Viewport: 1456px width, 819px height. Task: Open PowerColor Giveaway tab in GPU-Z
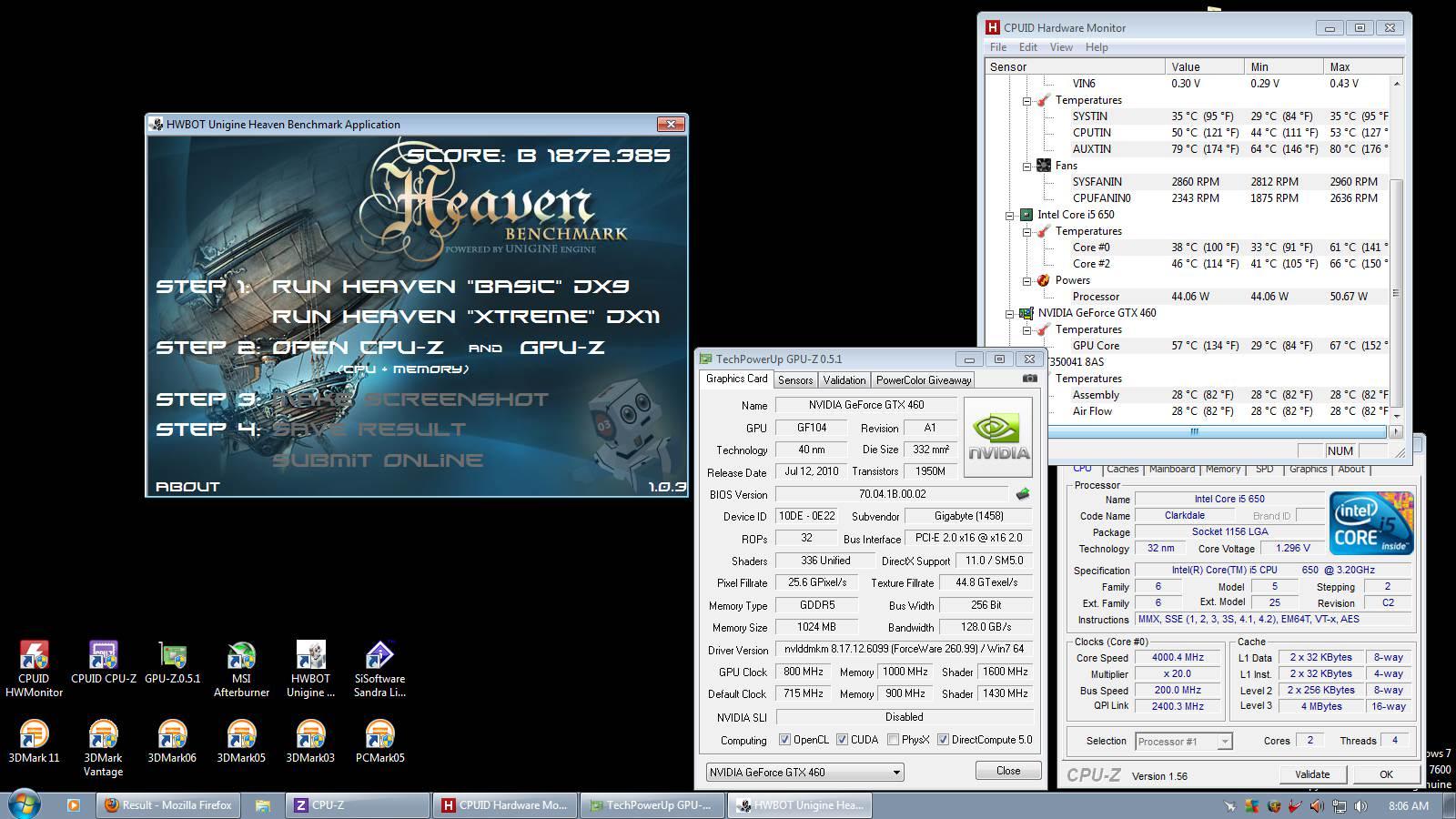click(x=924, y=380)
